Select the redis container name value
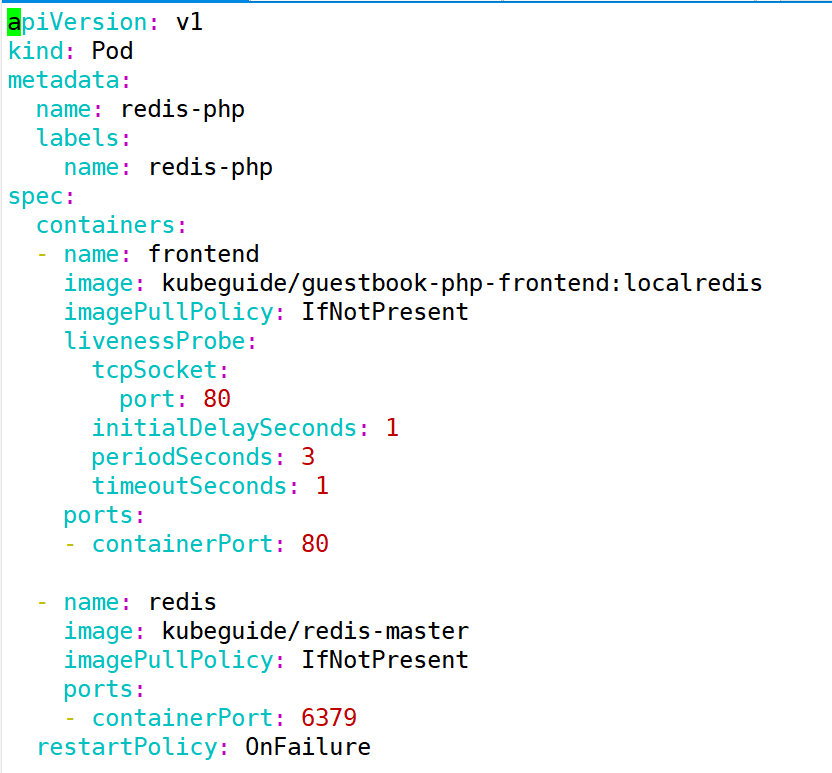The image size is (832, 773). [x=182, y=602]
